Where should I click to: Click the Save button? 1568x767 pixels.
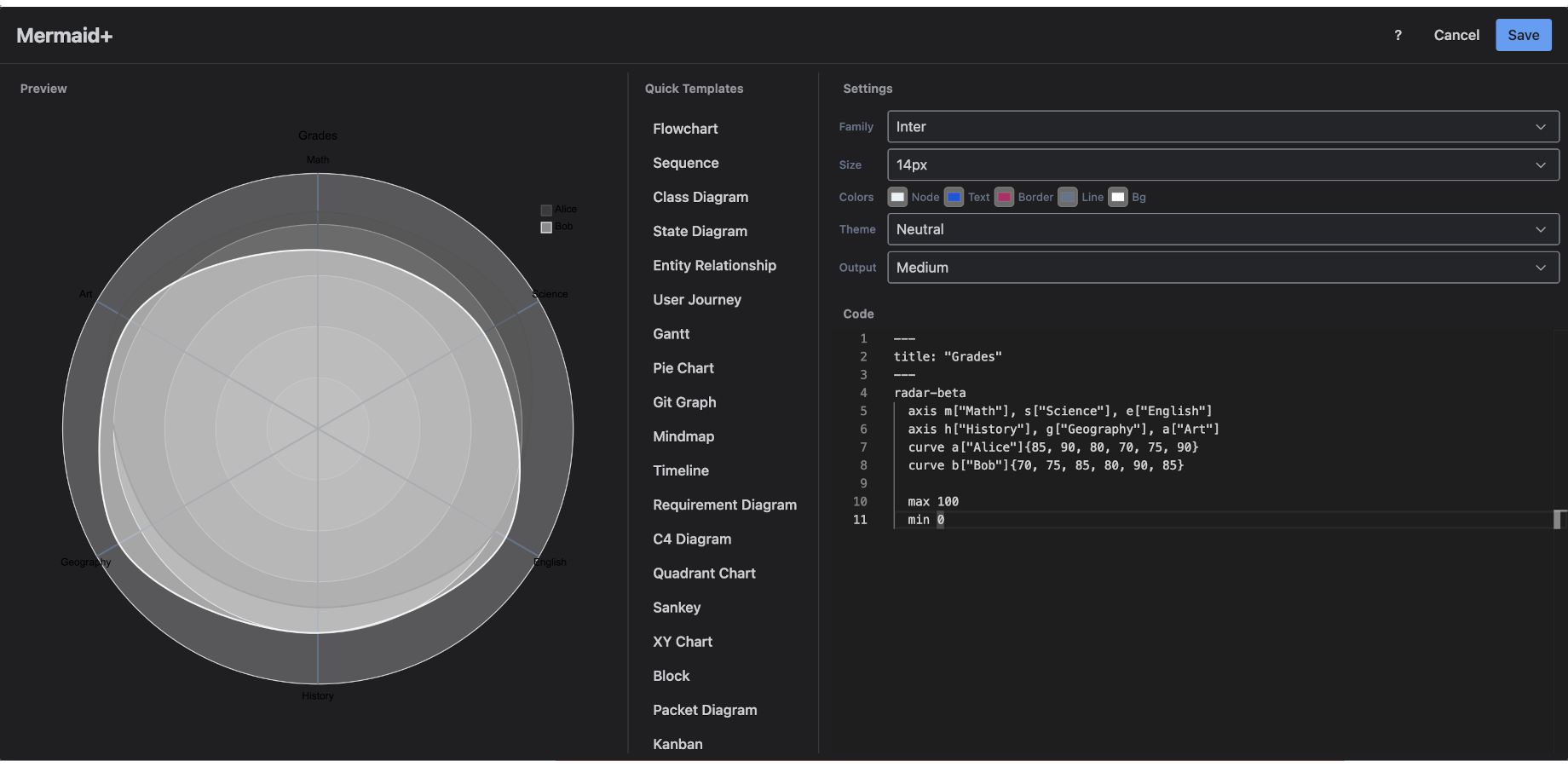point(1523,35)
